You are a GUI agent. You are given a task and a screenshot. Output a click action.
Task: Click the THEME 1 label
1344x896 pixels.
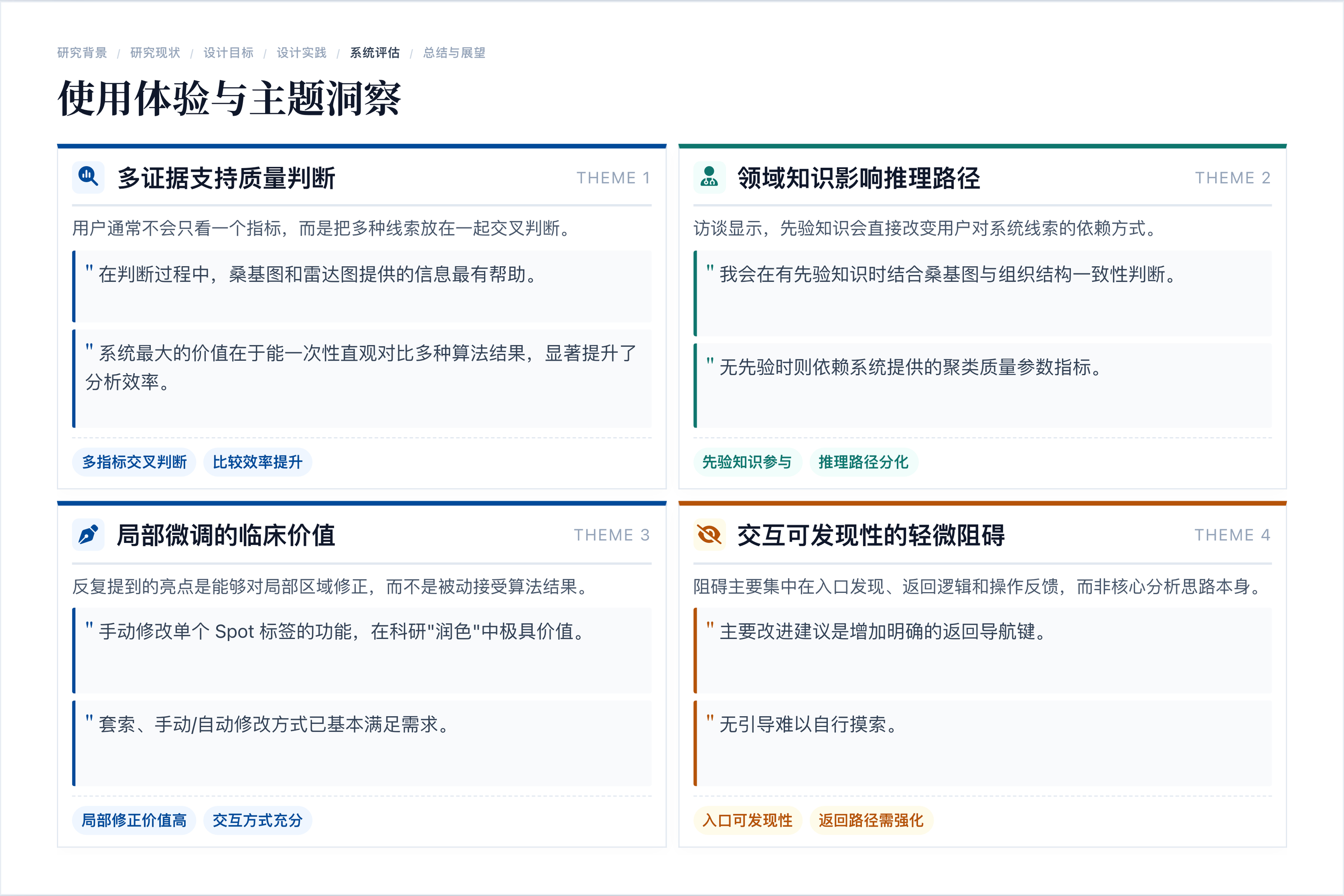pos(614,178)
